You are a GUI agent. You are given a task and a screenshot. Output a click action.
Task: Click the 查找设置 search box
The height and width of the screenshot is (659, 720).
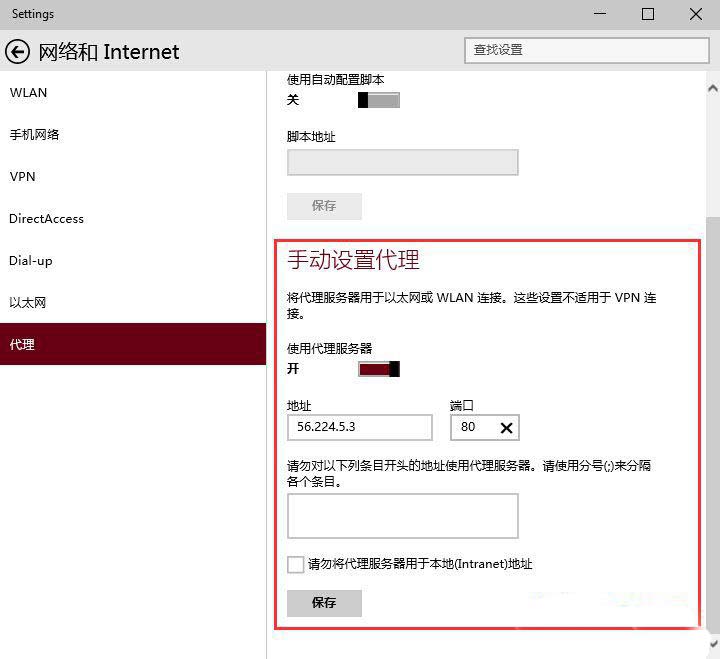(587, 50)
